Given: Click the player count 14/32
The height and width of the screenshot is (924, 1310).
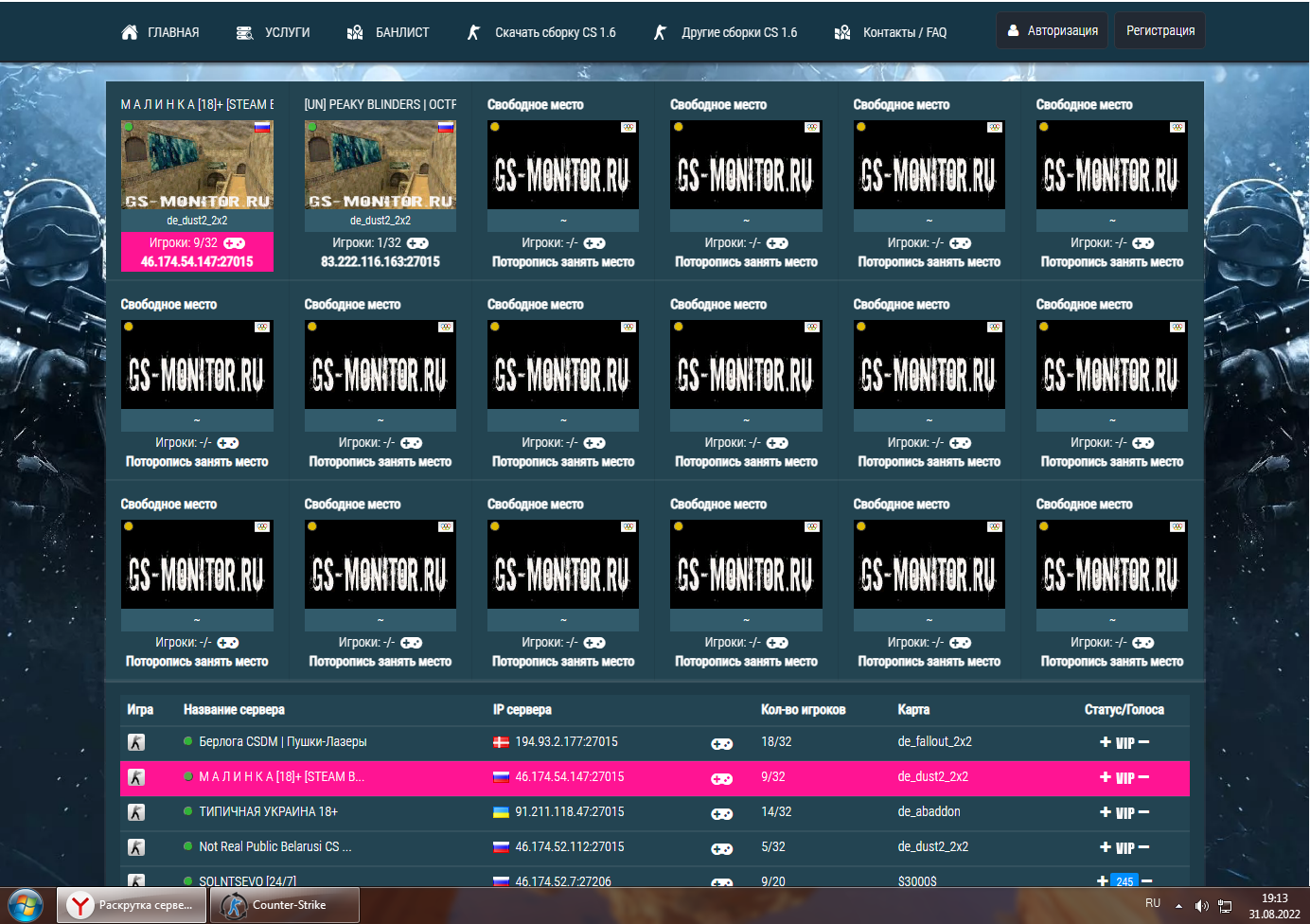Looking at the screenshot, I should [x=776, y=812].
